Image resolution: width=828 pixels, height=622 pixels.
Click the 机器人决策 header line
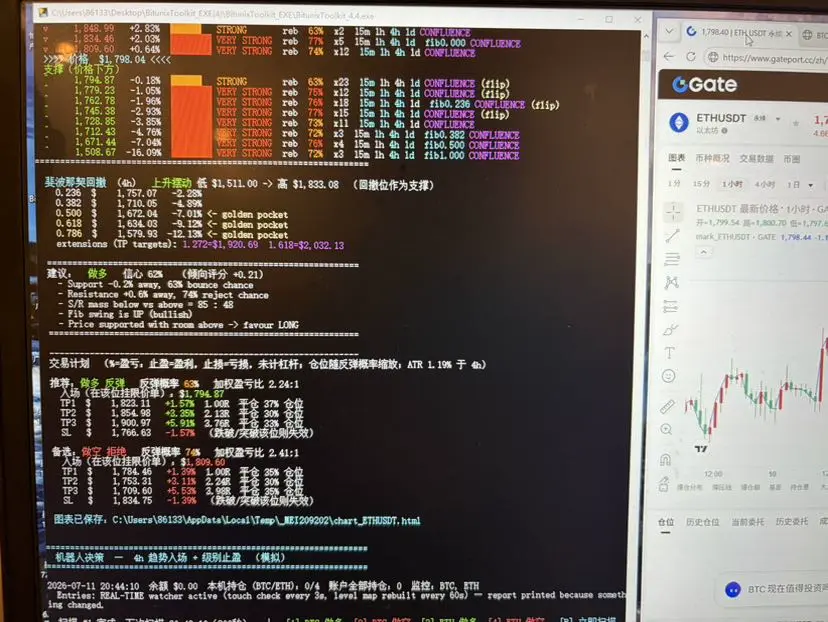pos(169,558)
